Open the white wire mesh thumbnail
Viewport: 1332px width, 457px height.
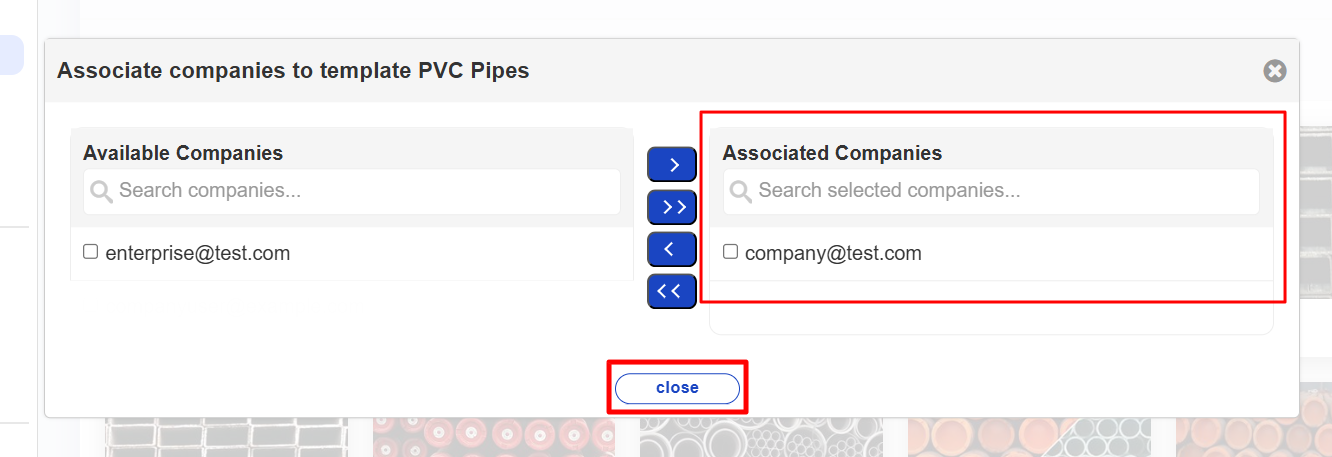(x=226, y=438)
